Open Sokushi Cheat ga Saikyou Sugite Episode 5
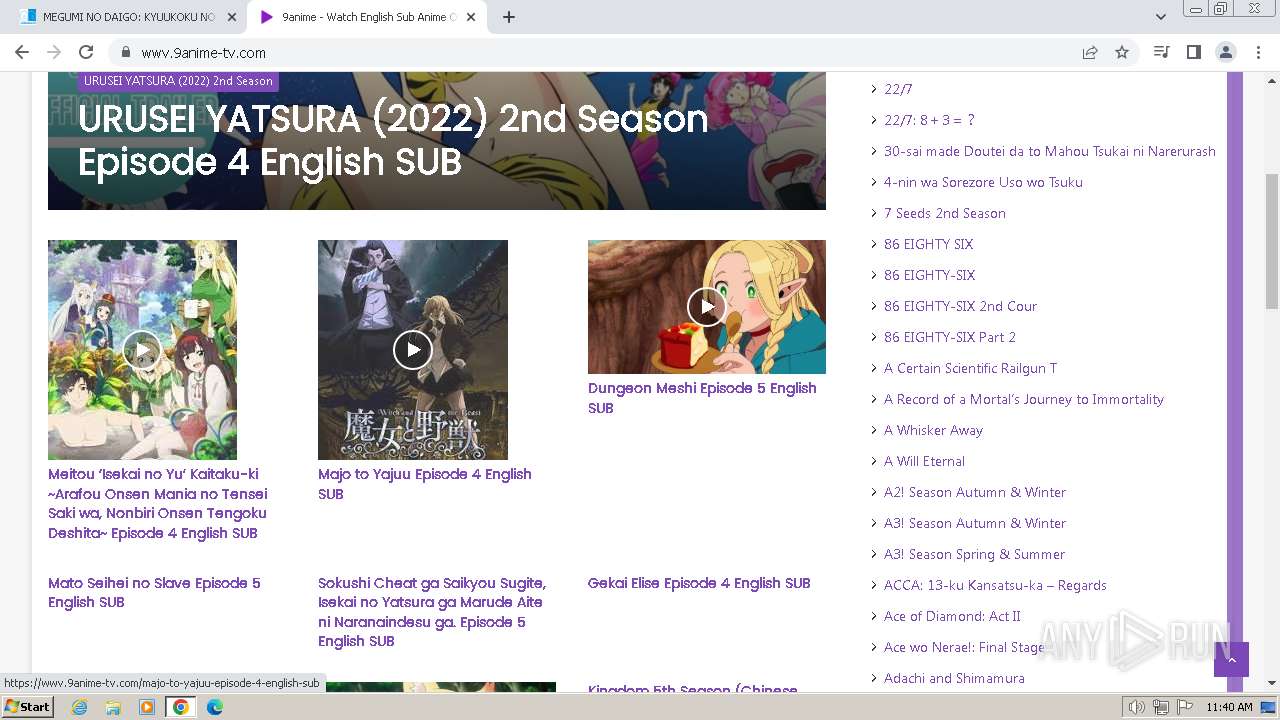 pos(432,612)
